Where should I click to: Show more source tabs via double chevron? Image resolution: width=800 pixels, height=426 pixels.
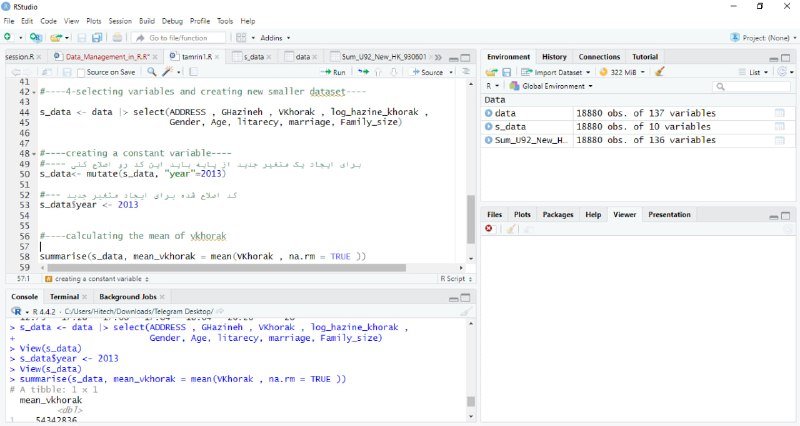438,57
